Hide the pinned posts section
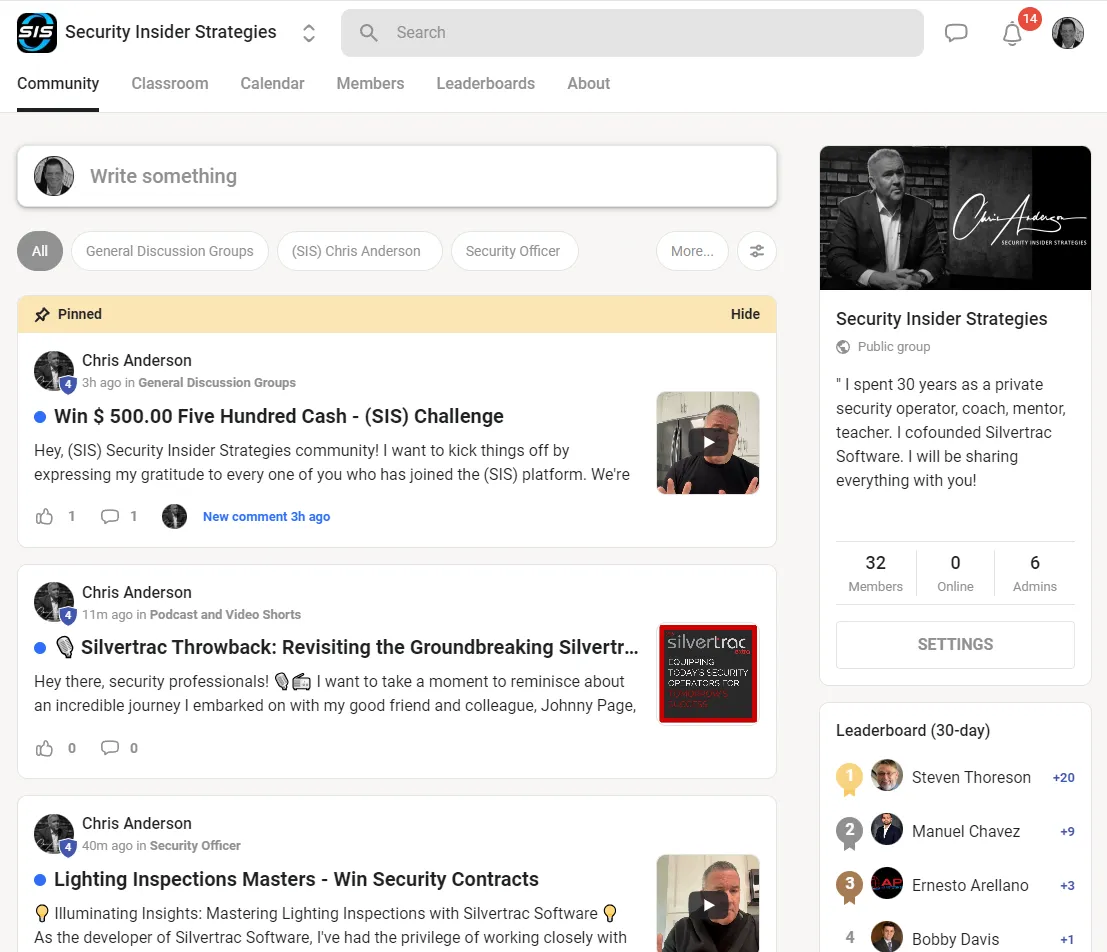The height and width of the screenshot is (952, 1107). tap(745, 314)
